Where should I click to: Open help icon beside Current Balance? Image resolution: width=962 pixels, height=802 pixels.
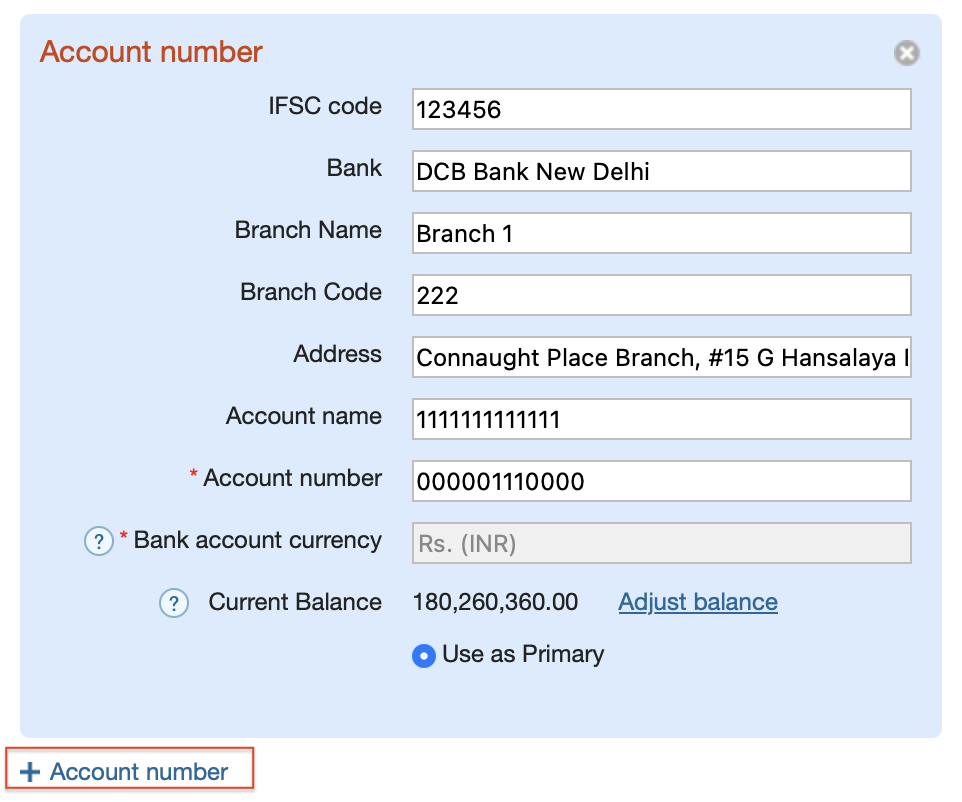click(174, 603)
